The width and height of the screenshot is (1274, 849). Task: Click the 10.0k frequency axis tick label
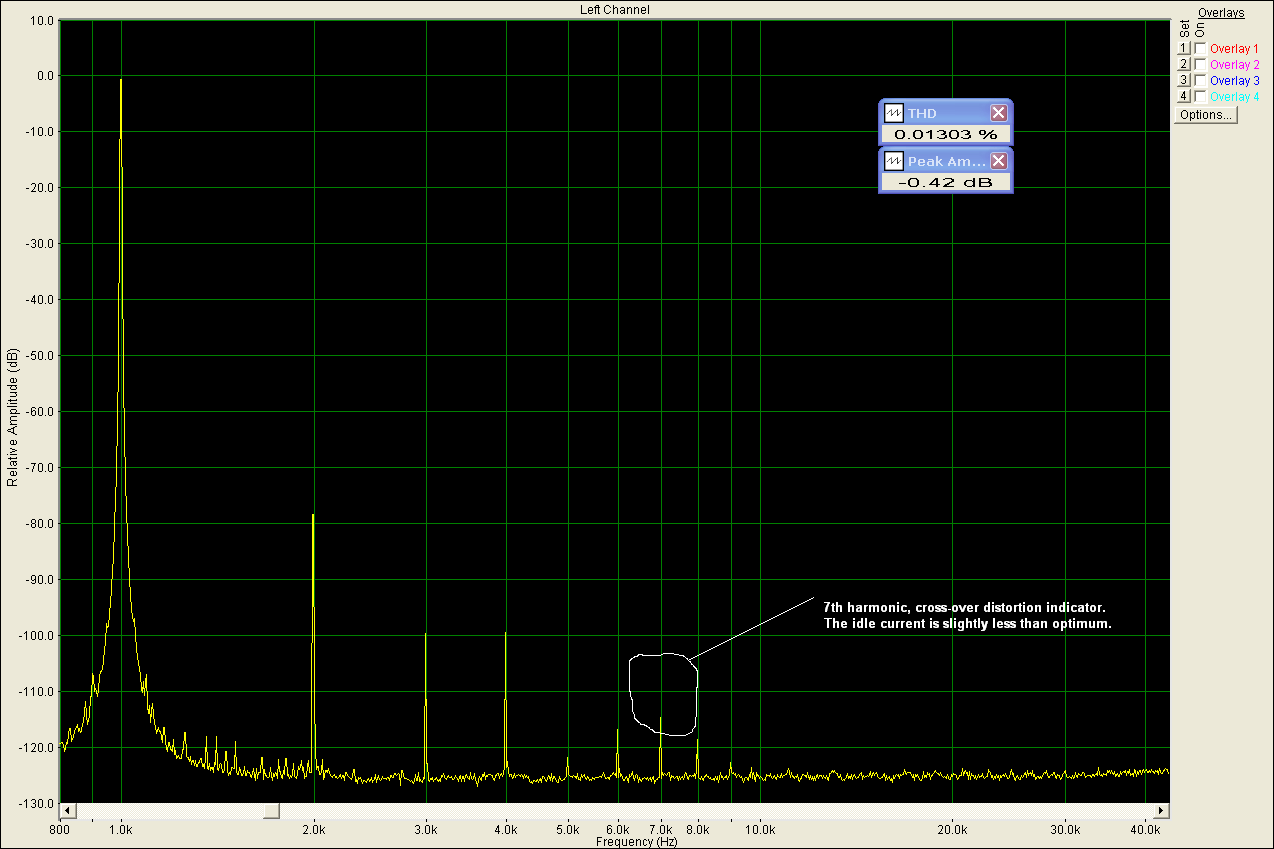point(761,829)
